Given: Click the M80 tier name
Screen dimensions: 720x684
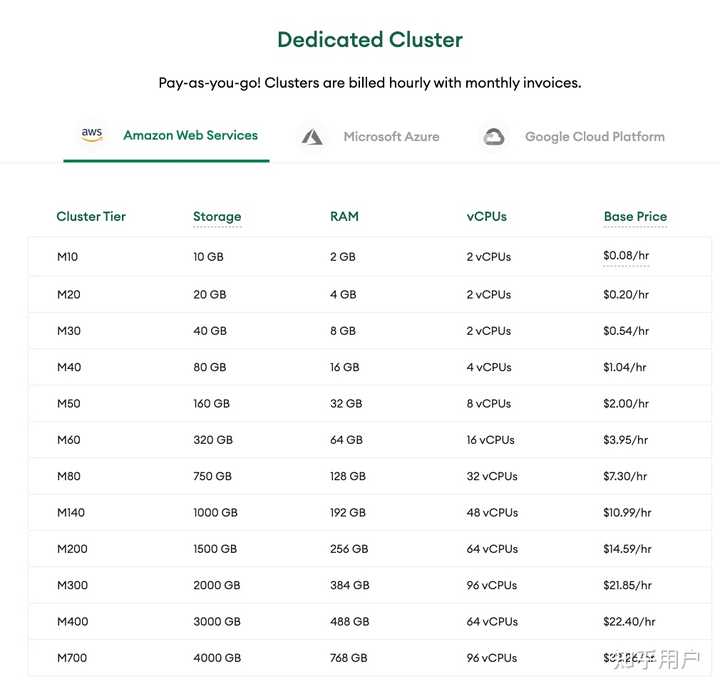Looking at the screenshot, I should click(x=69, y=477).
